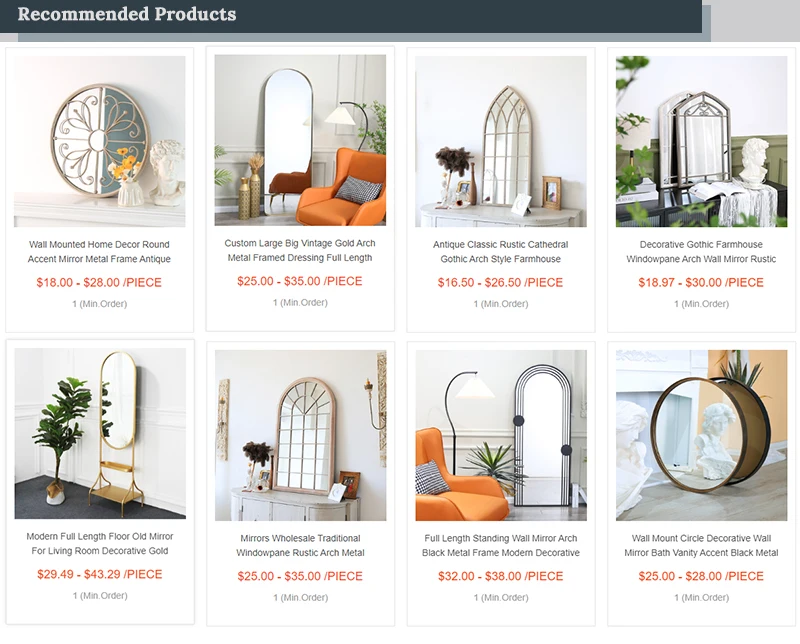Click Mirrors Wholesale Traditional Windowpane title

300,546
